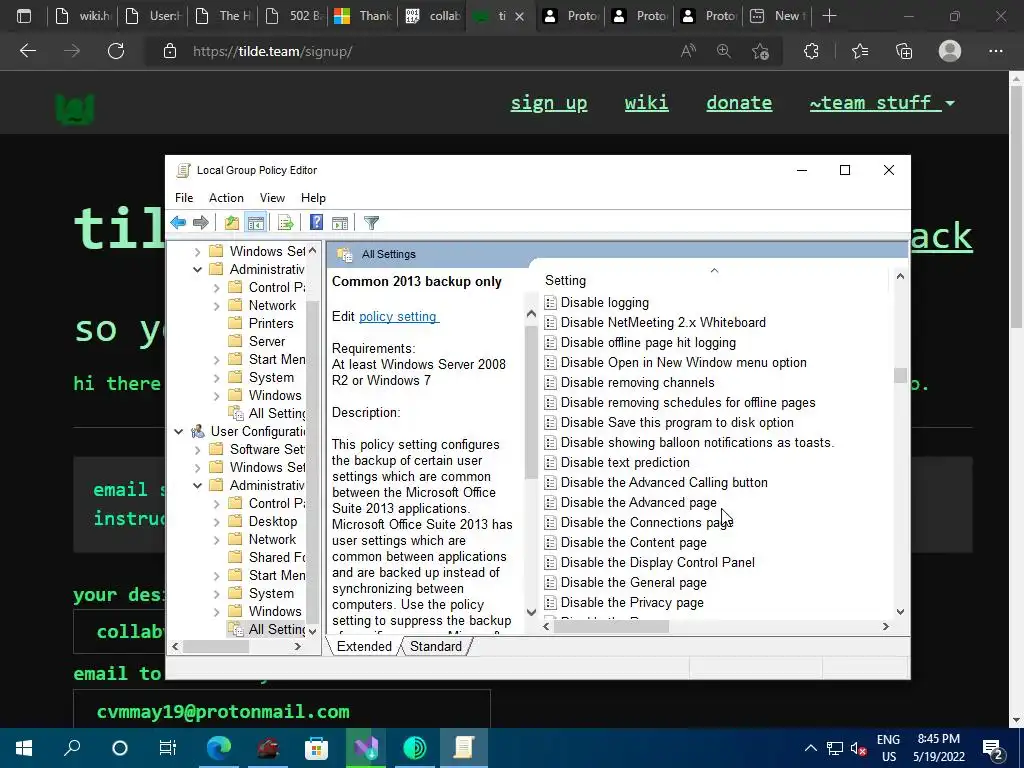Open the ~team stuff dropdown on webpage

882,103
